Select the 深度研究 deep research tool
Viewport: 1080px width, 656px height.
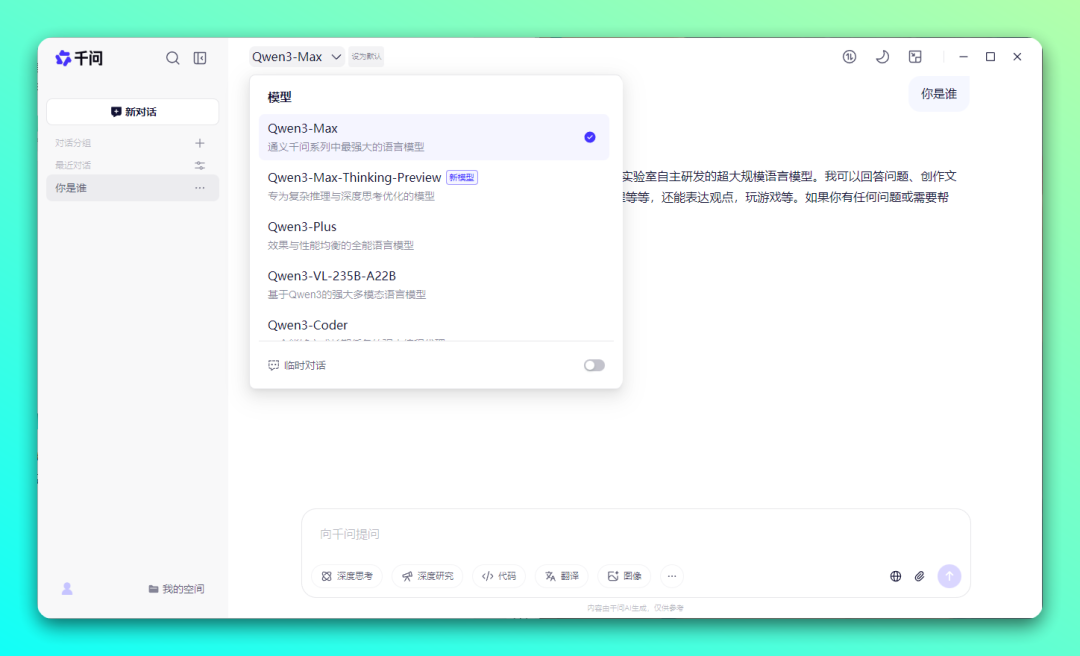(428, 576)
